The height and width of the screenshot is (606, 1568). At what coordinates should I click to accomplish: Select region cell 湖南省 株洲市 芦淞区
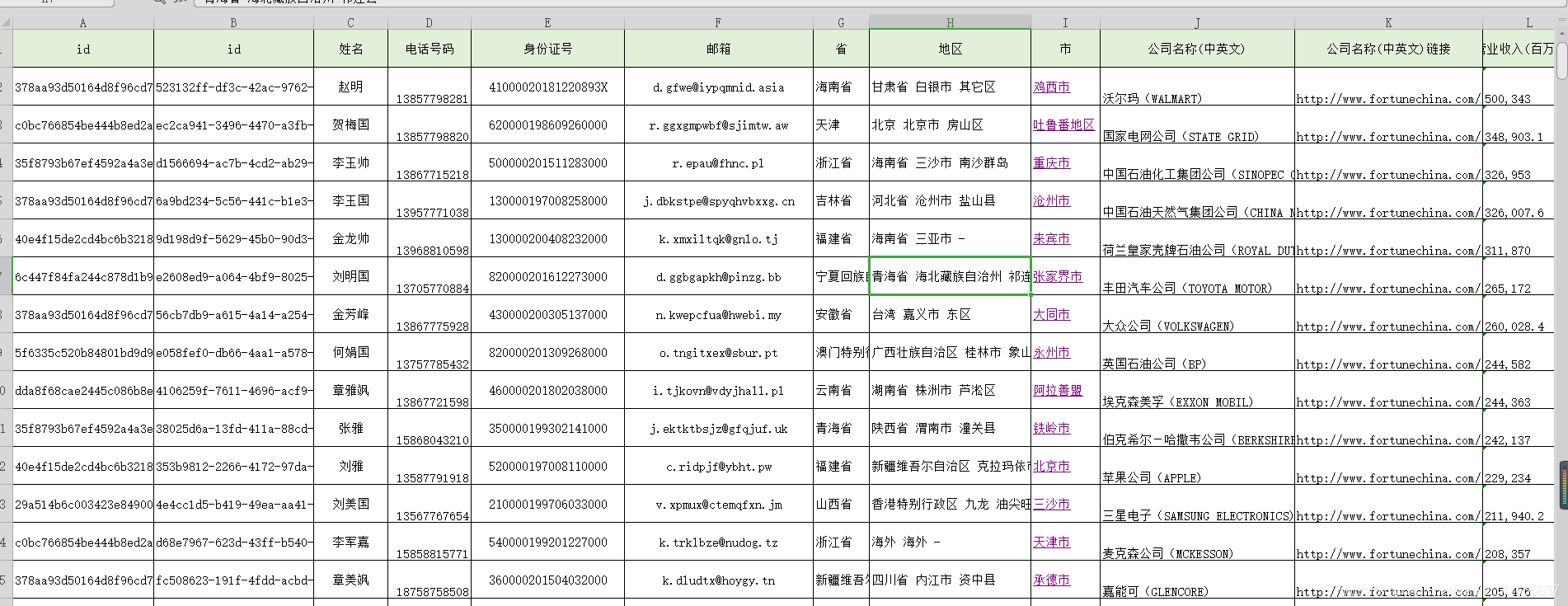(950, 390)
